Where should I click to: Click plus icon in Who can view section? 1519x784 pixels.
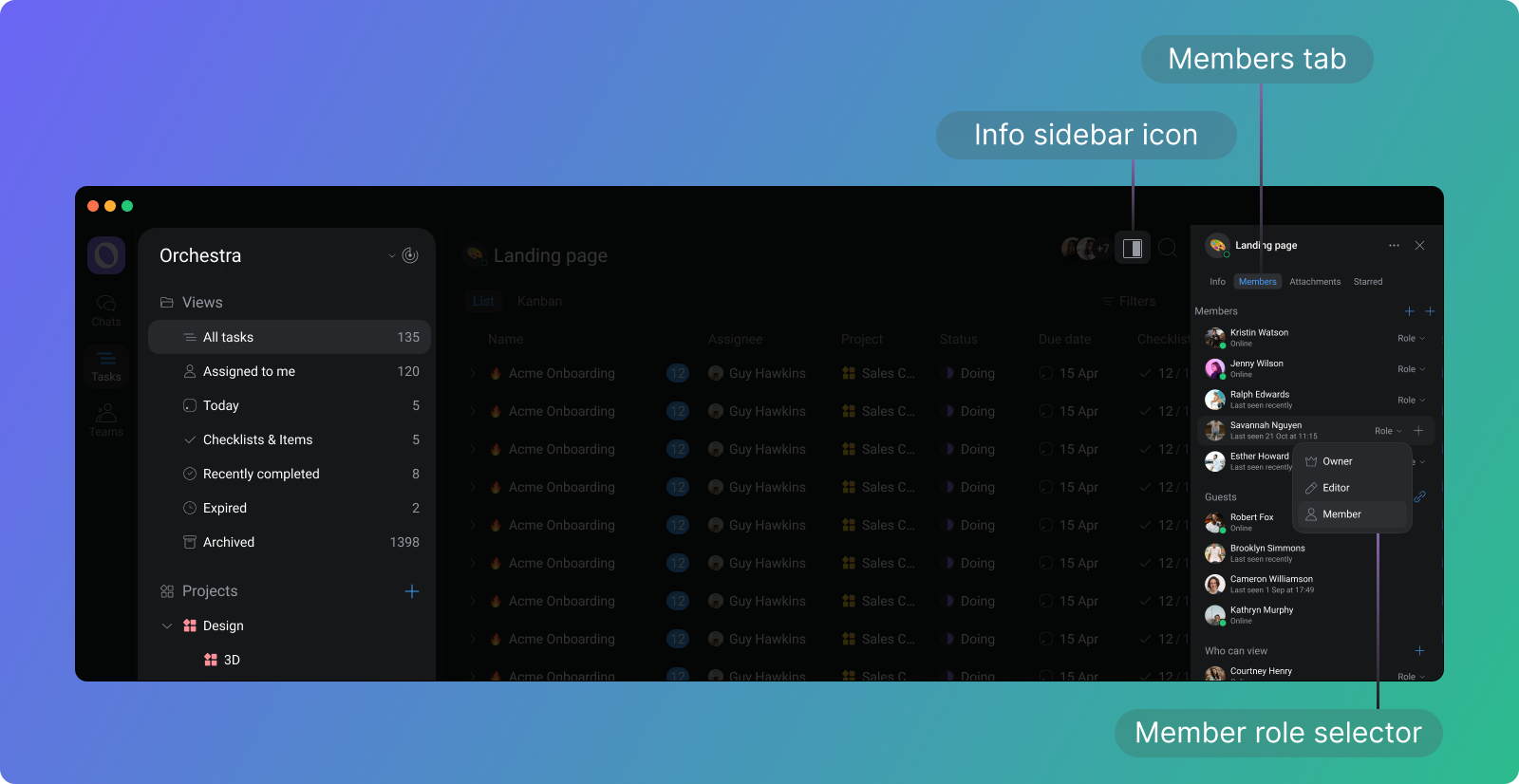tap(1419, 651)
